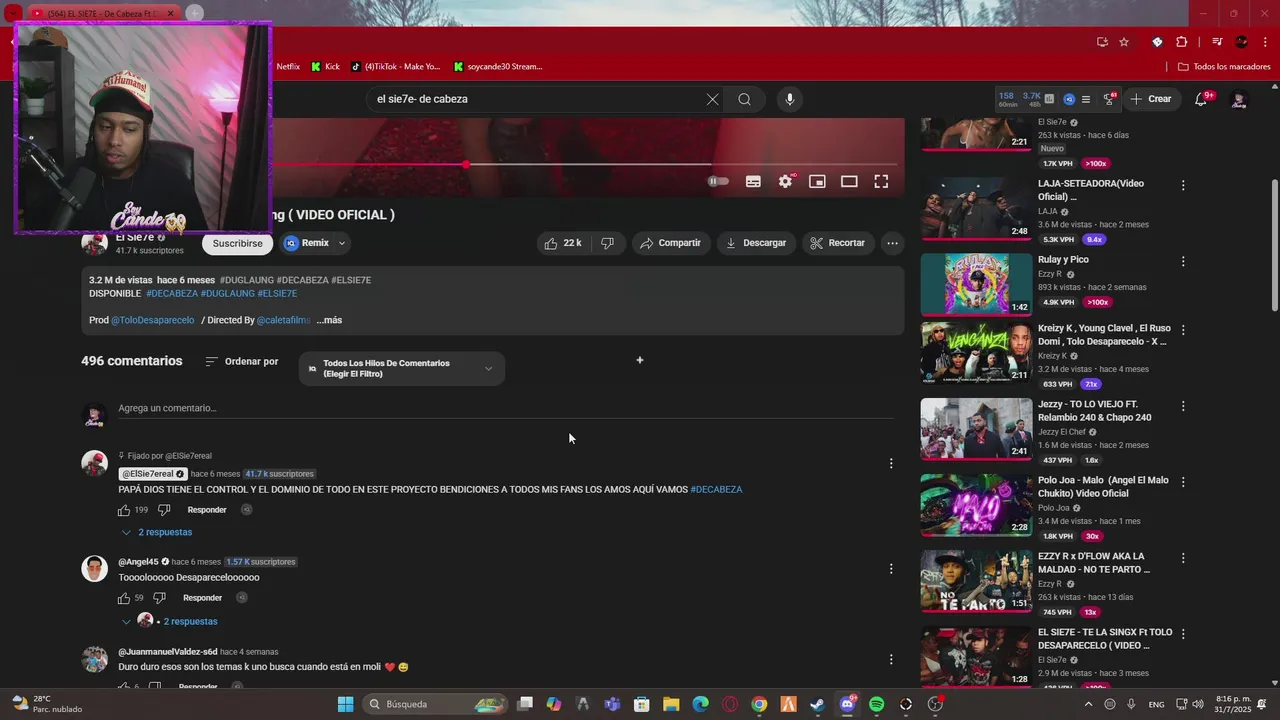Focus Agrega un comentario field
Image resolution: width=1280 pixels, height=720 pixels.
(x=506, y=408)
